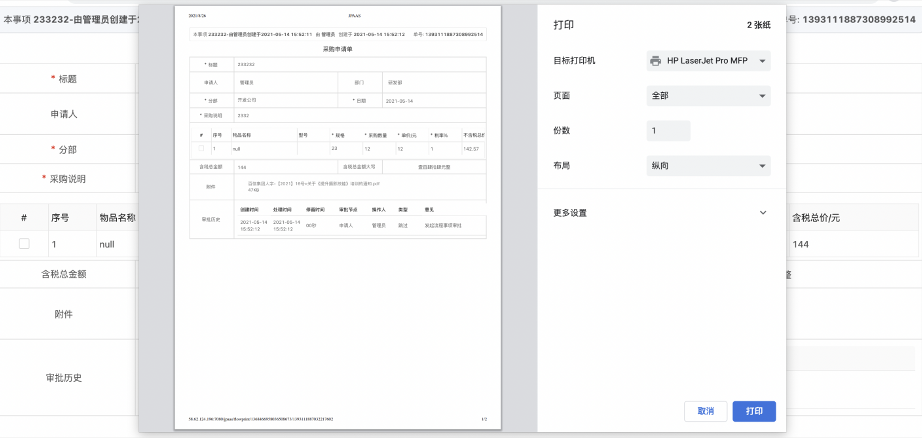
Task: Click the 2 张纸 sheet count
Action: point(759,25)
